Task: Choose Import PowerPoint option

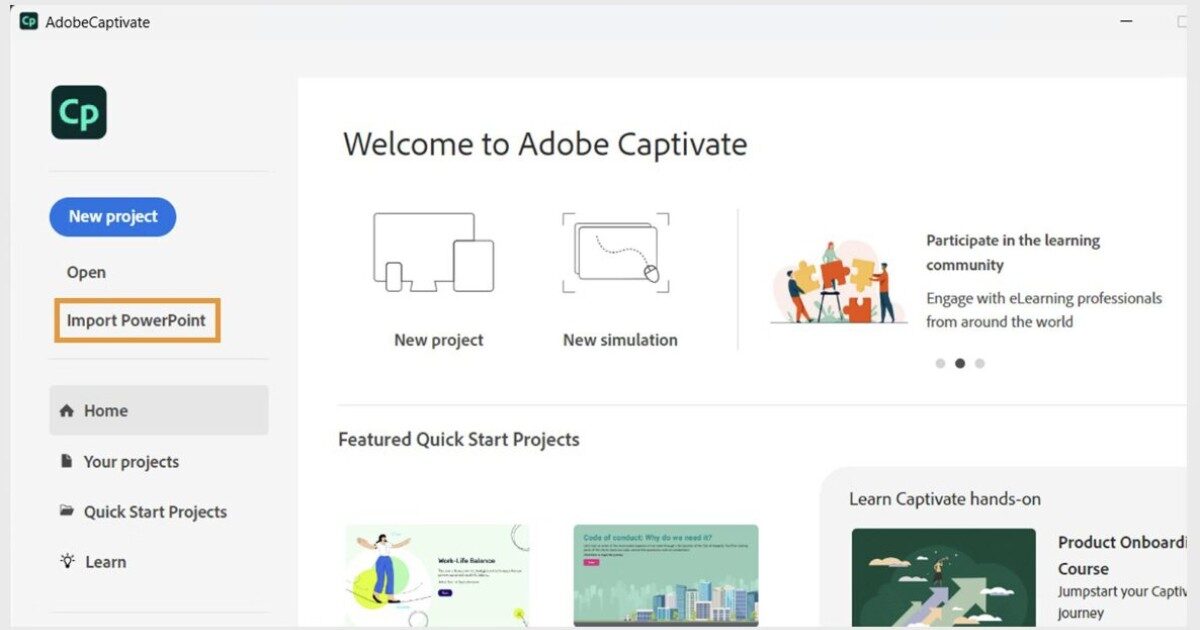Action: click(137, 321)
